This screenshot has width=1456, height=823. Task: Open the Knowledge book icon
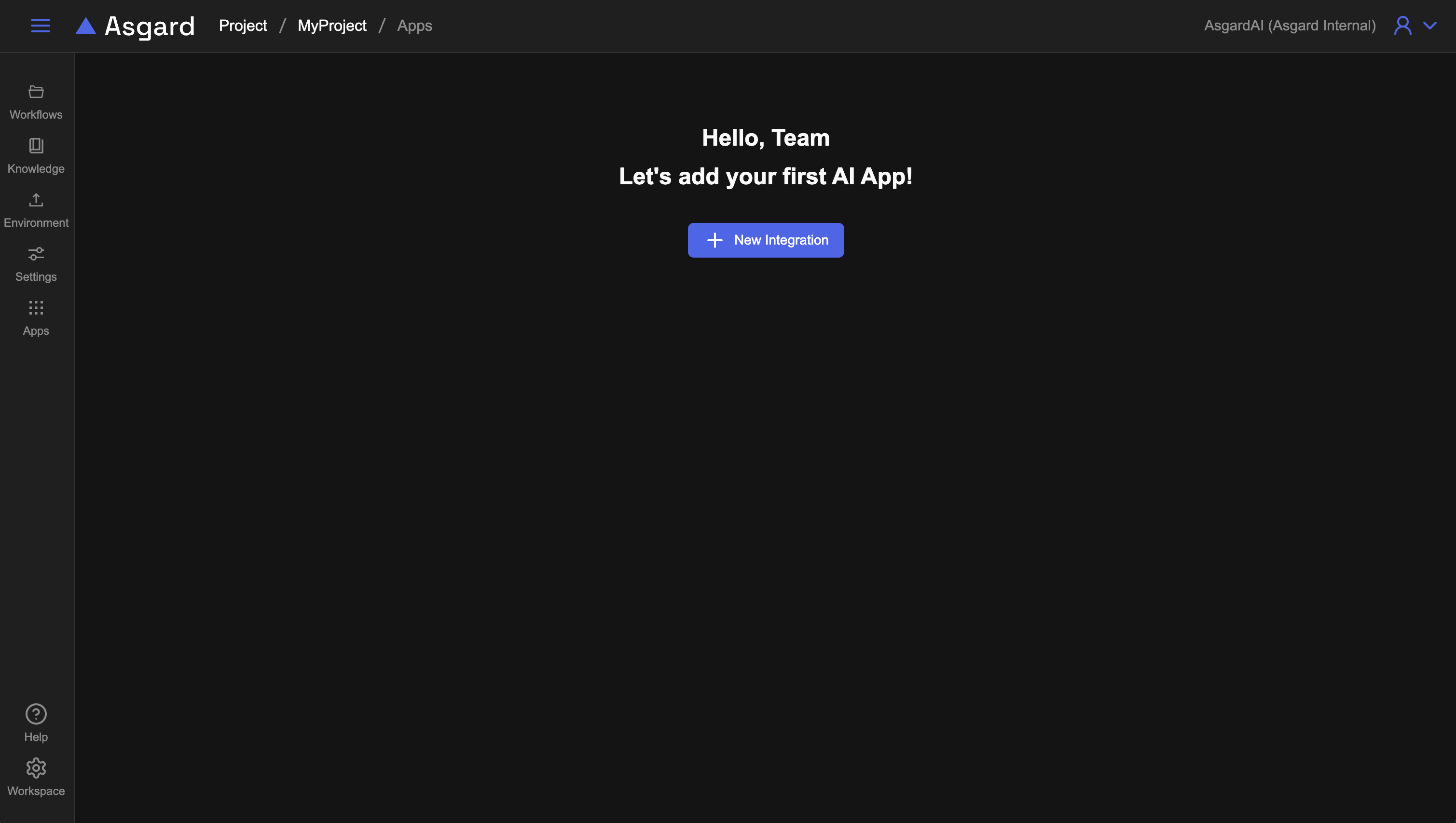coord(36,146)
